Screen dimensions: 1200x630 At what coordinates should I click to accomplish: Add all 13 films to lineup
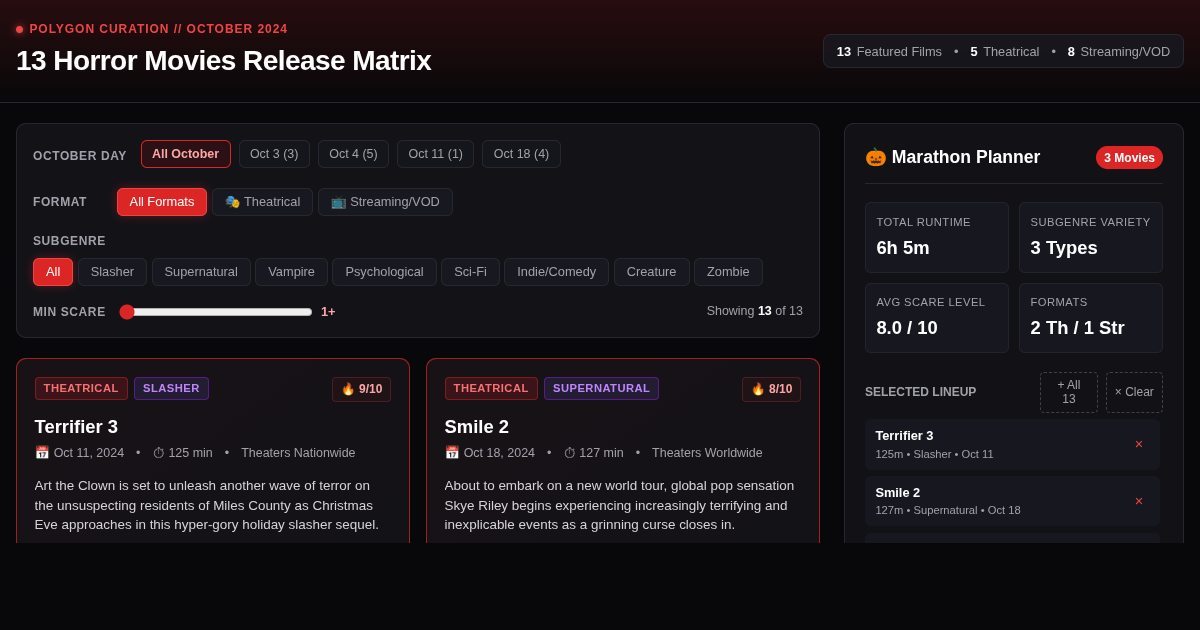(x=1069, y=392)
